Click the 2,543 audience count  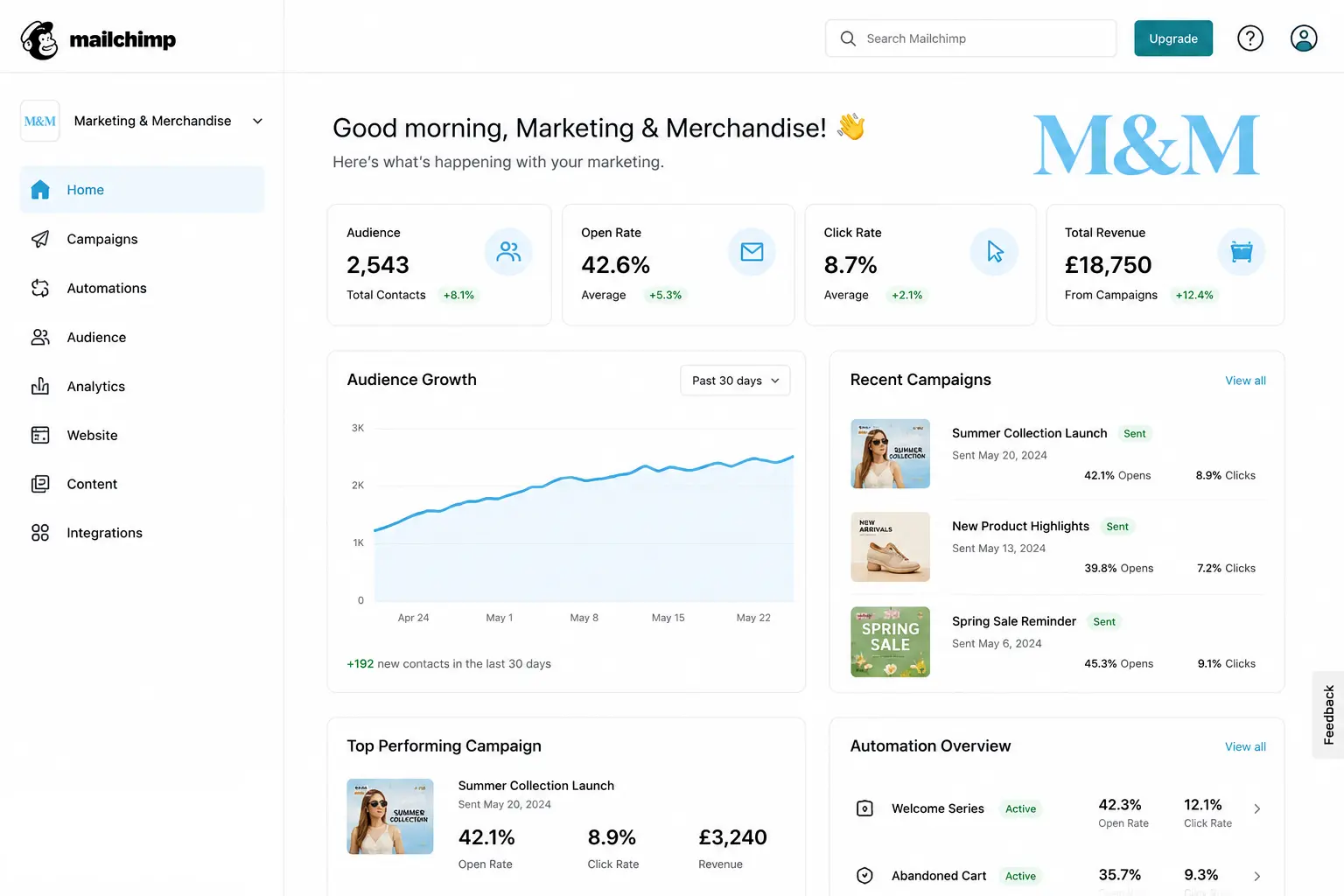click(378, 265)
